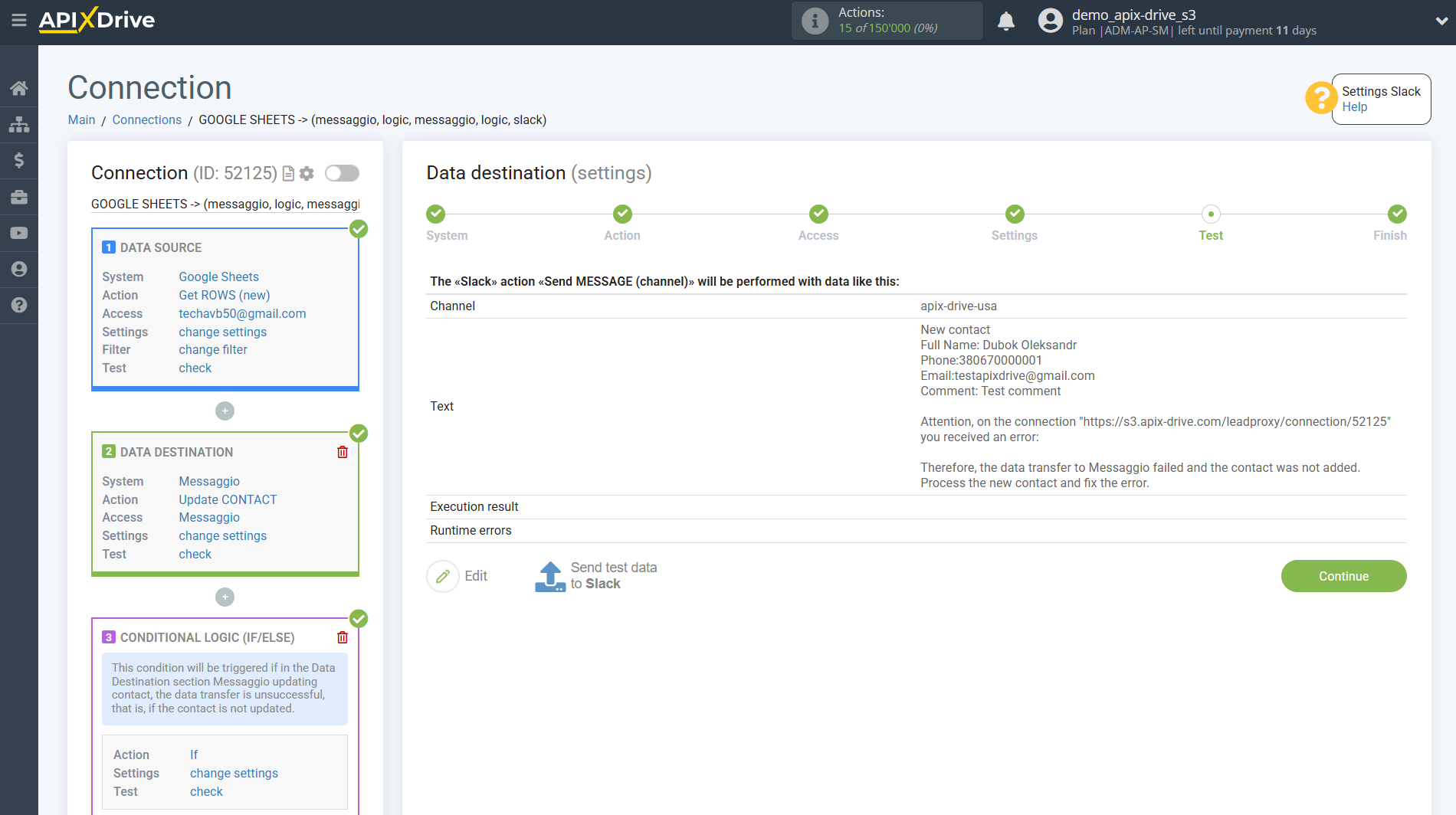Delete the Conditional Logic block
The width and height of the screenshot is (1456, 815).
click(342, 637)
